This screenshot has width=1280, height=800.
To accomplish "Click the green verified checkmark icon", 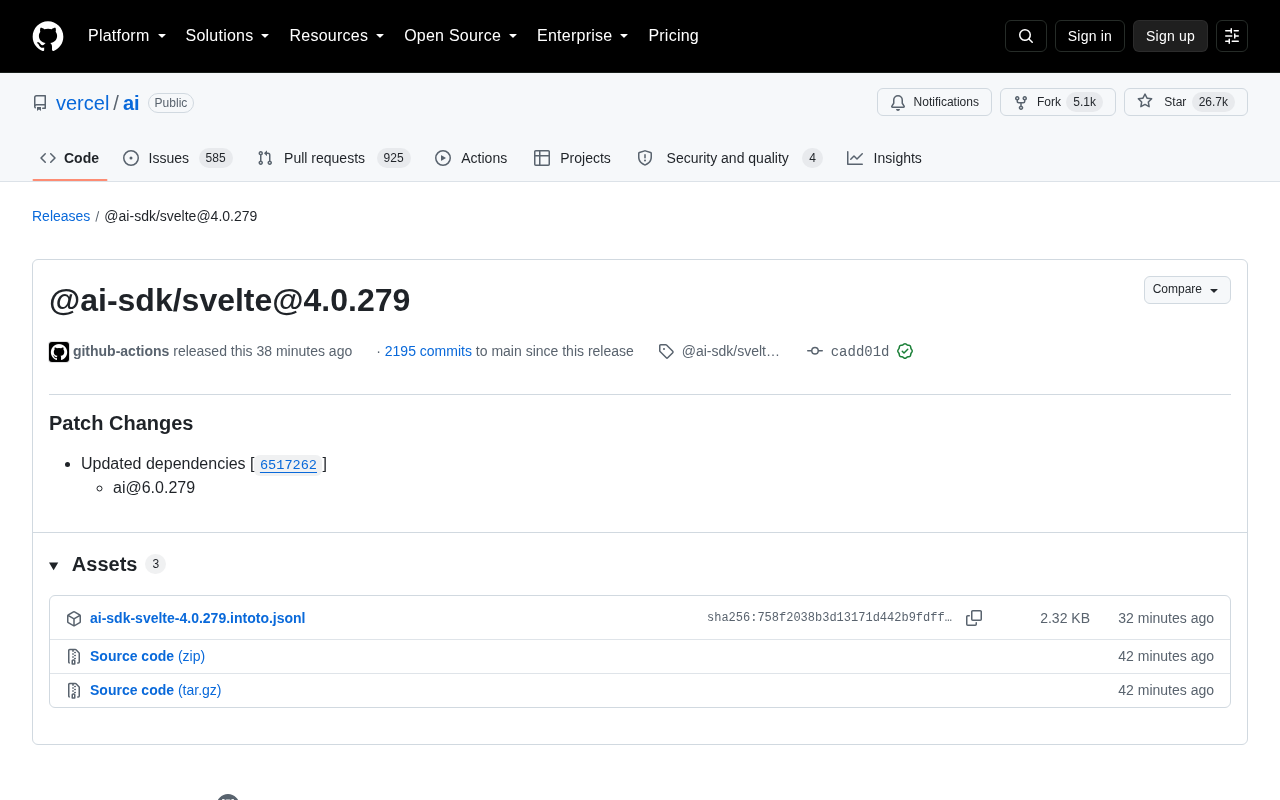I will (x=905, y=351).
